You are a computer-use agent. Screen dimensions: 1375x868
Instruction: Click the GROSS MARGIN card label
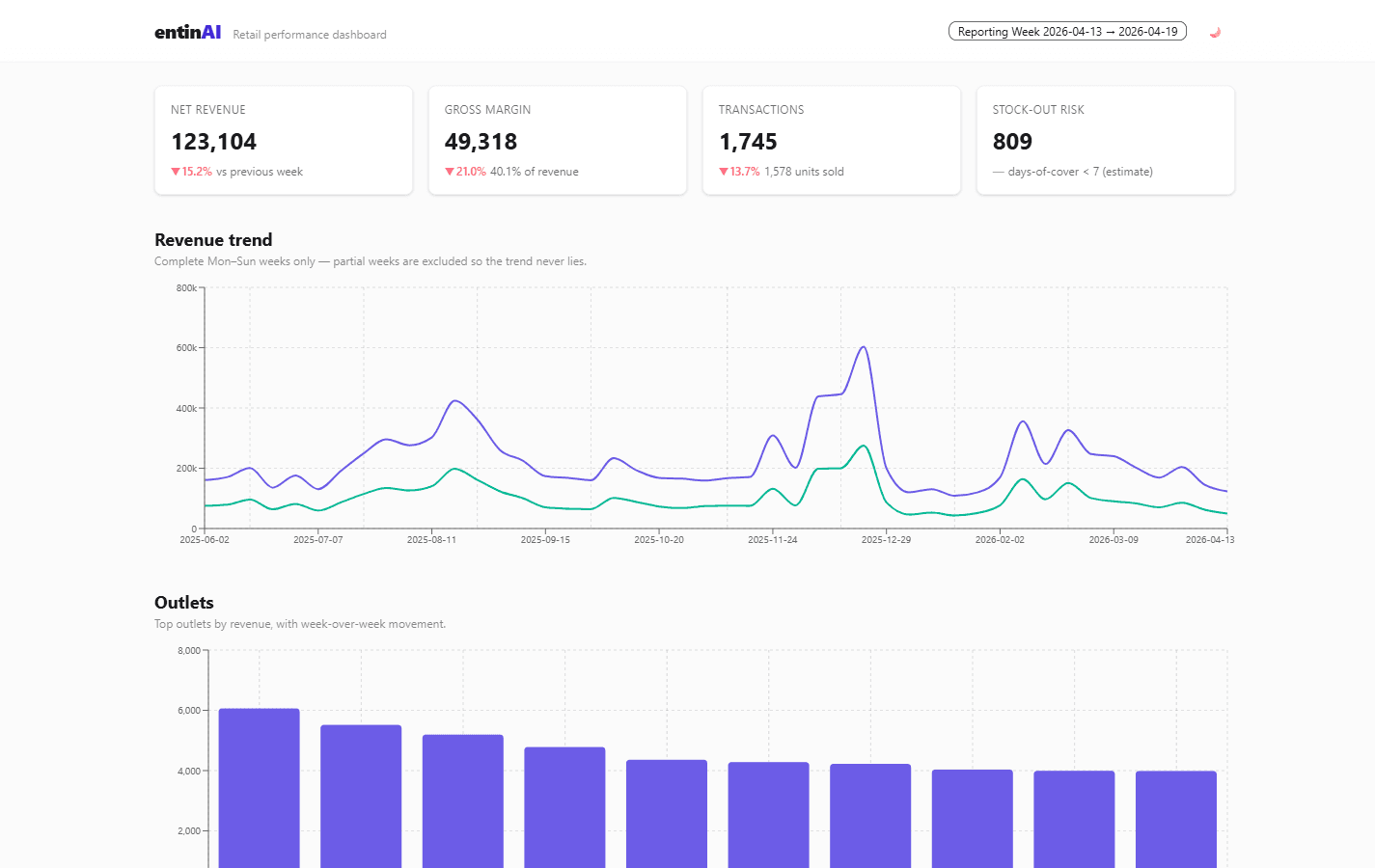coord(487,110)
